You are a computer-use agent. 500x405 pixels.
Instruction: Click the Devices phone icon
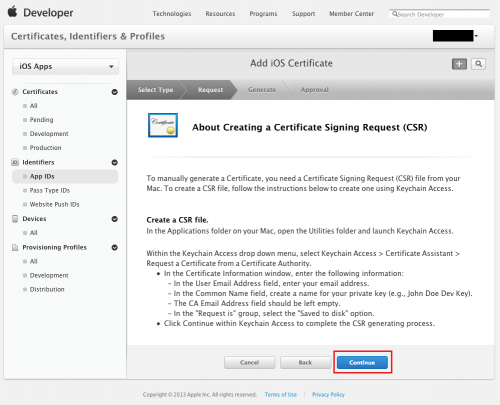(x=15, y=219)
